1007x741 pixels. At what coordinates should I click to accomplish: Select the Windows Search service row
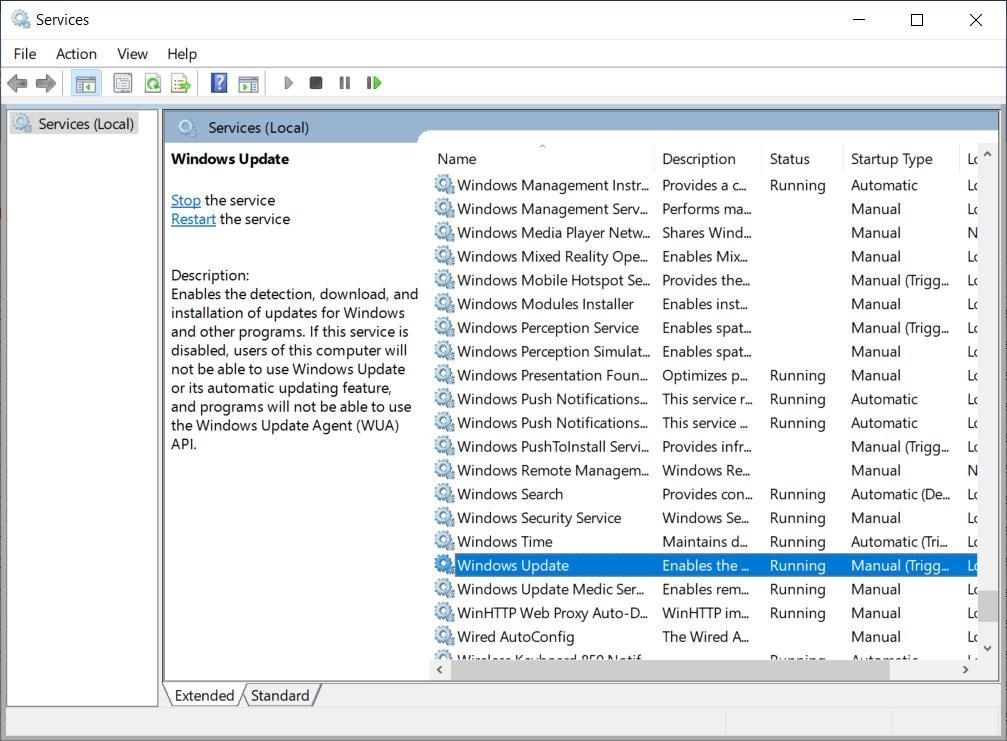click(x=510, y=494)
